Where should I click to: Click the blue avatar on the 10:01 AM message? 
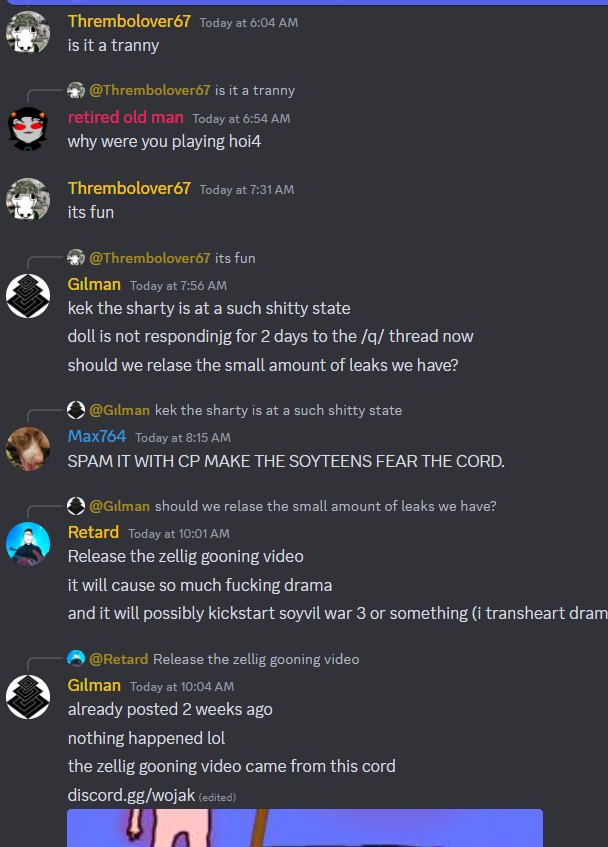click(28, 544)
